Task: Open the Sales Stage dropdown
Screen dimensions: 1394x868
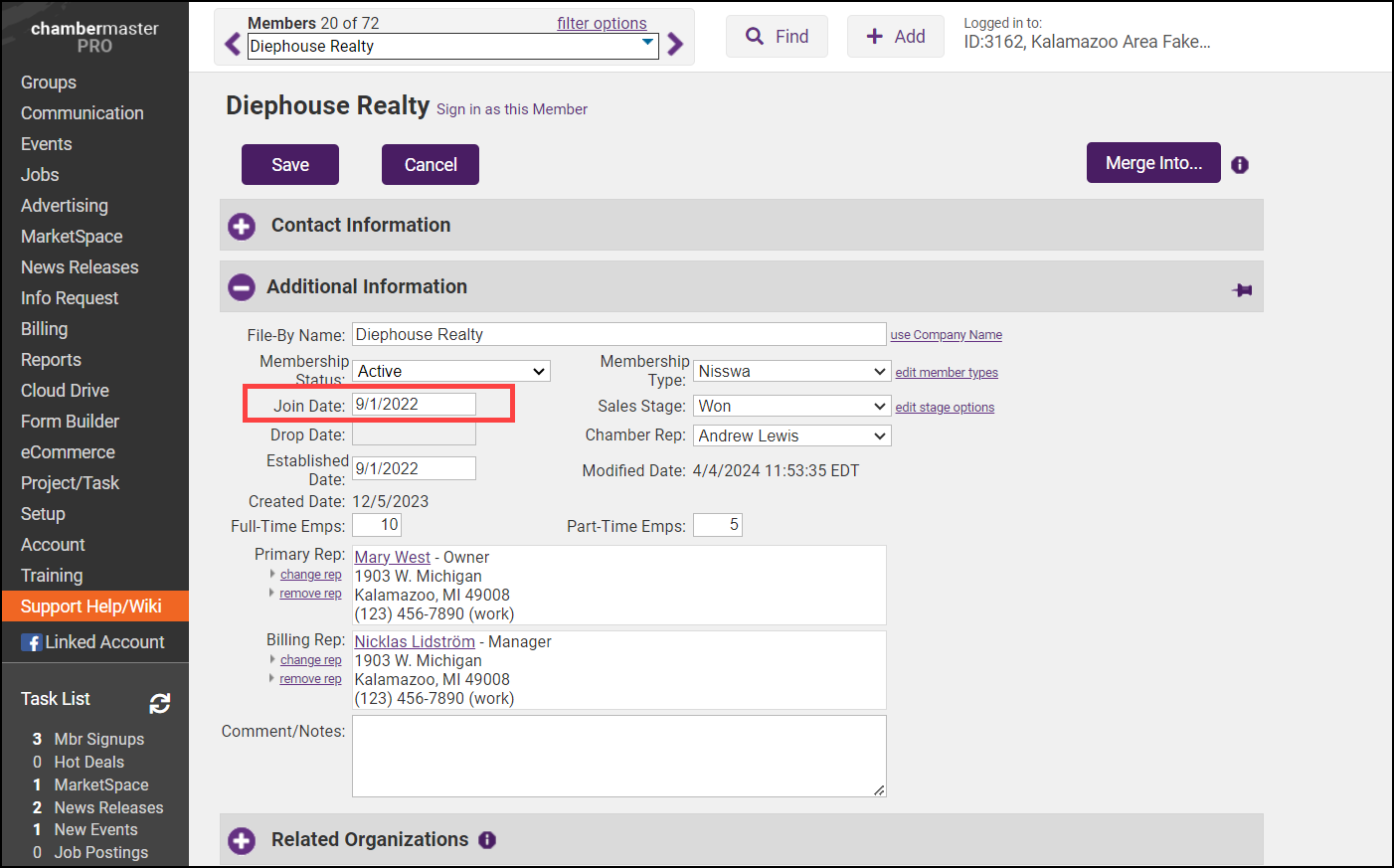Action: [791, 407]
